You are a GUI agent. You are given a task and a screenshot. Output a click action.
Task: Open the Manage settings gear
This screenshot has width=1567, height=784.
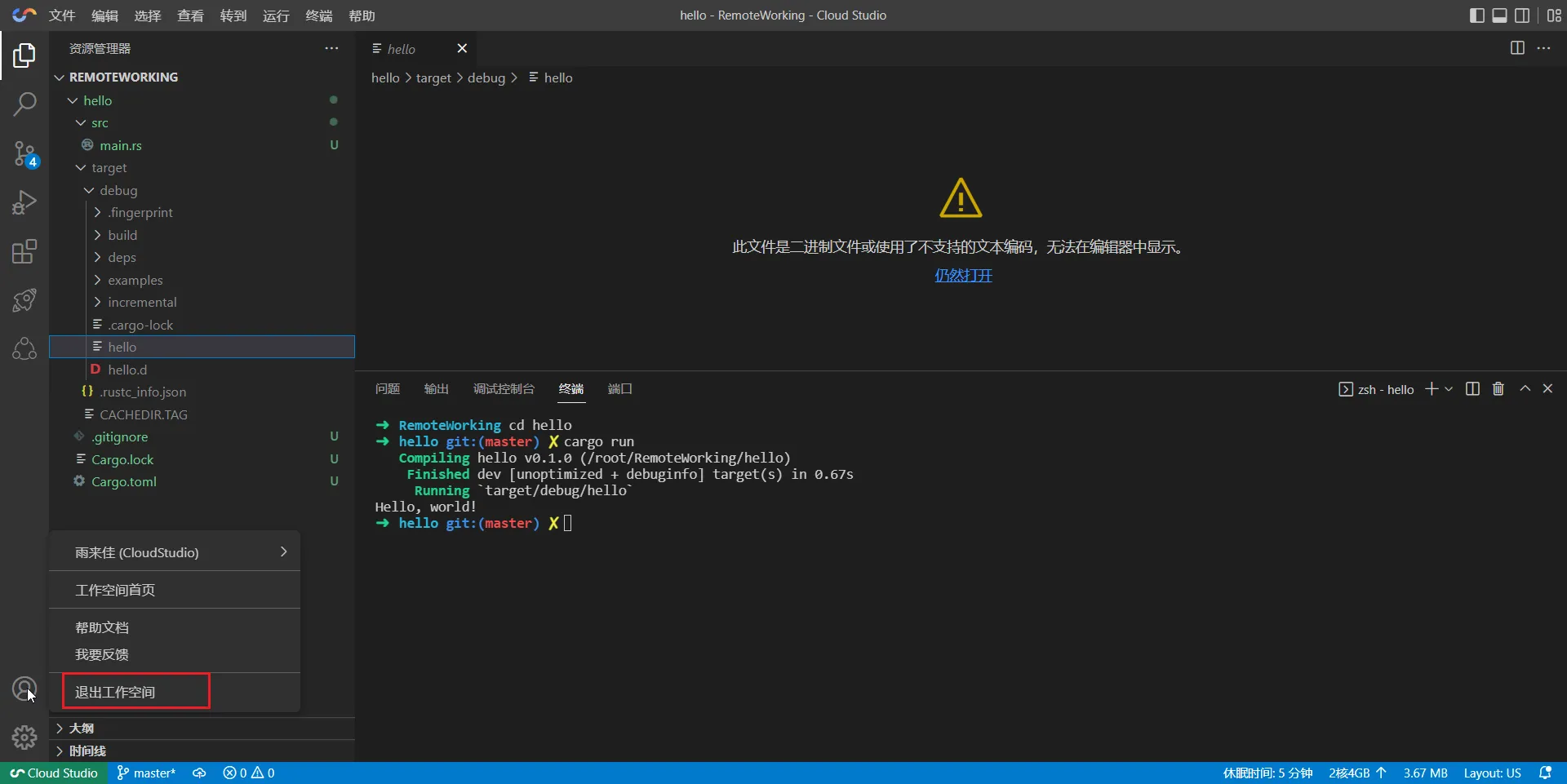(x=25, y=737)
